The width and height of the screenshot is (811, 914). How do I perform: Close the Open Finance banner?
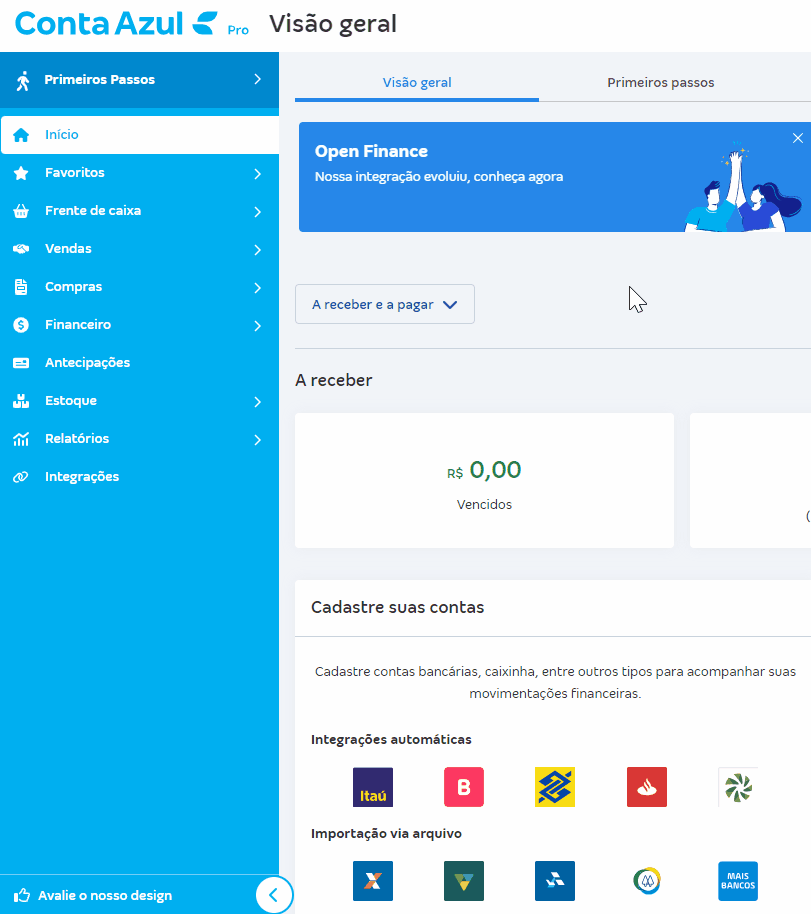(x=798, y=138)
